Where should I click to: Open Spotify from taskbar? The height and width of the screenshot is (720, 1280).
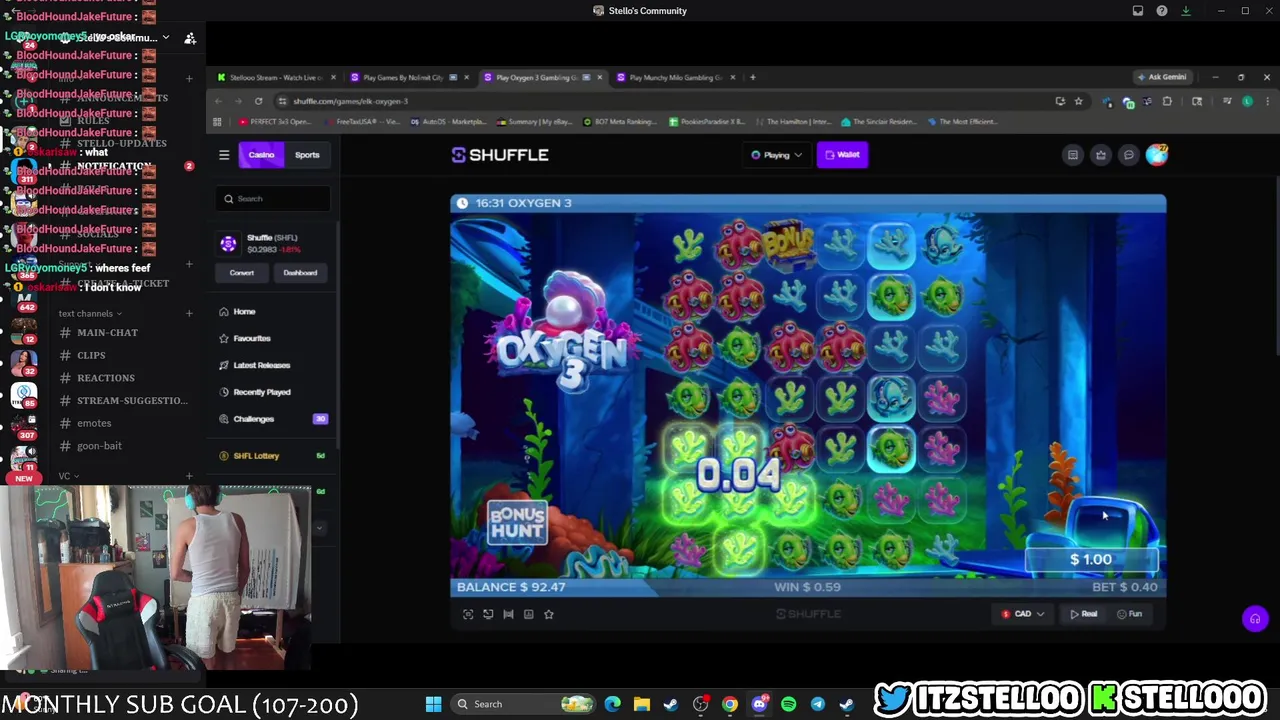tap(788, 704)
